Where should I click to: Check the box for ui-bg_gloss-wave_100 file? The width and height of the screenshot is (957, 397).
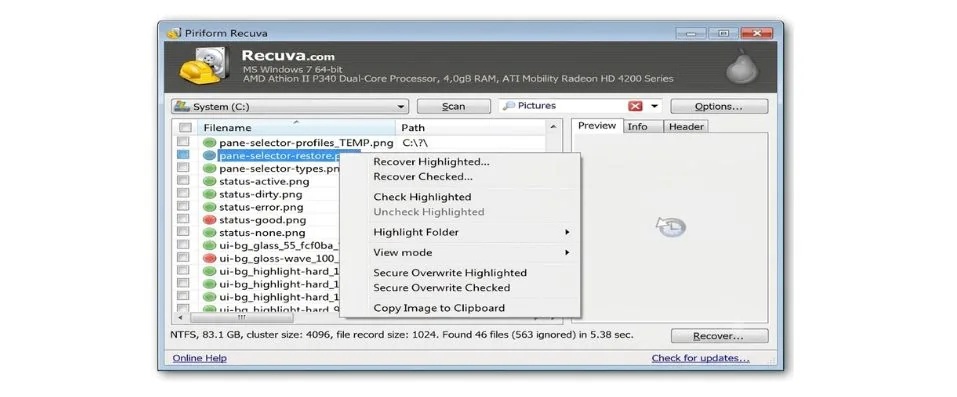point(183,258)
